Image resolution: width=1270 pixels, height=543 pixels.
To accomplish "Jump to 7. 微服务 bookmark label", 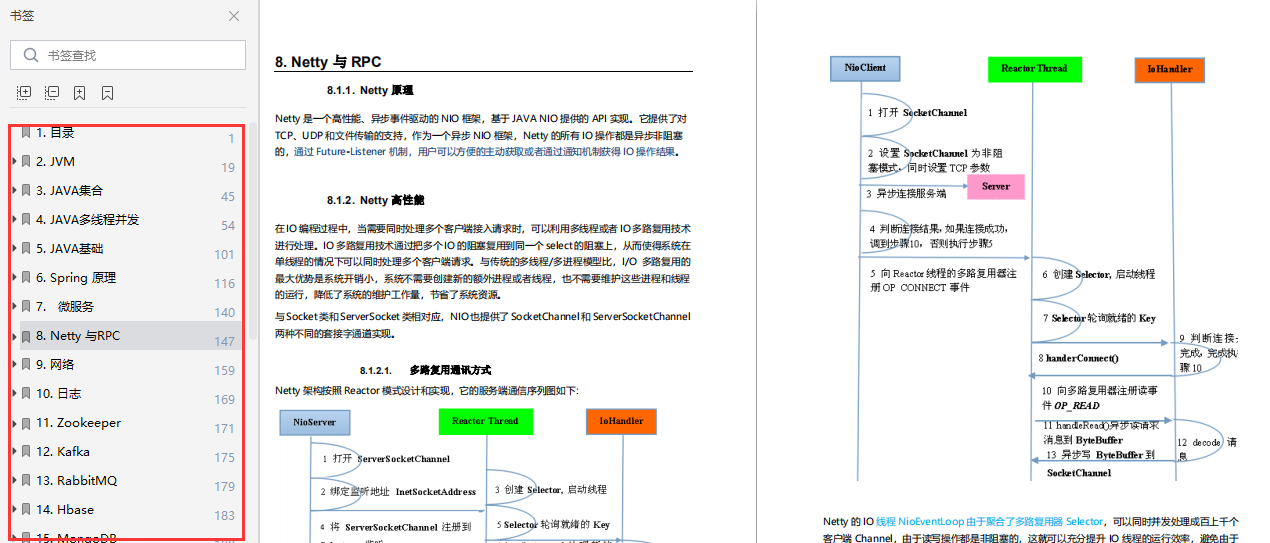I will coord(65,306).
